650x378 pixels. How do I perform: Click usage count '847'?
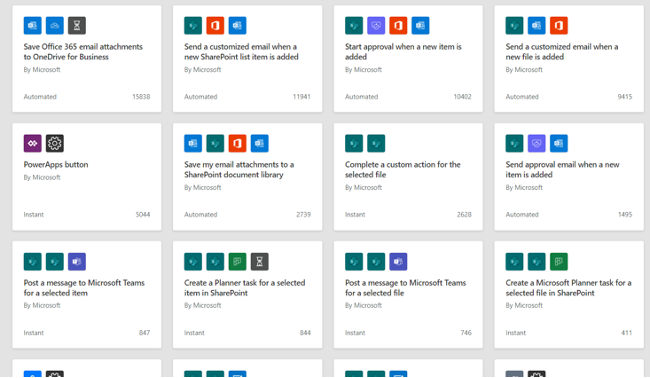coord(144,333)
